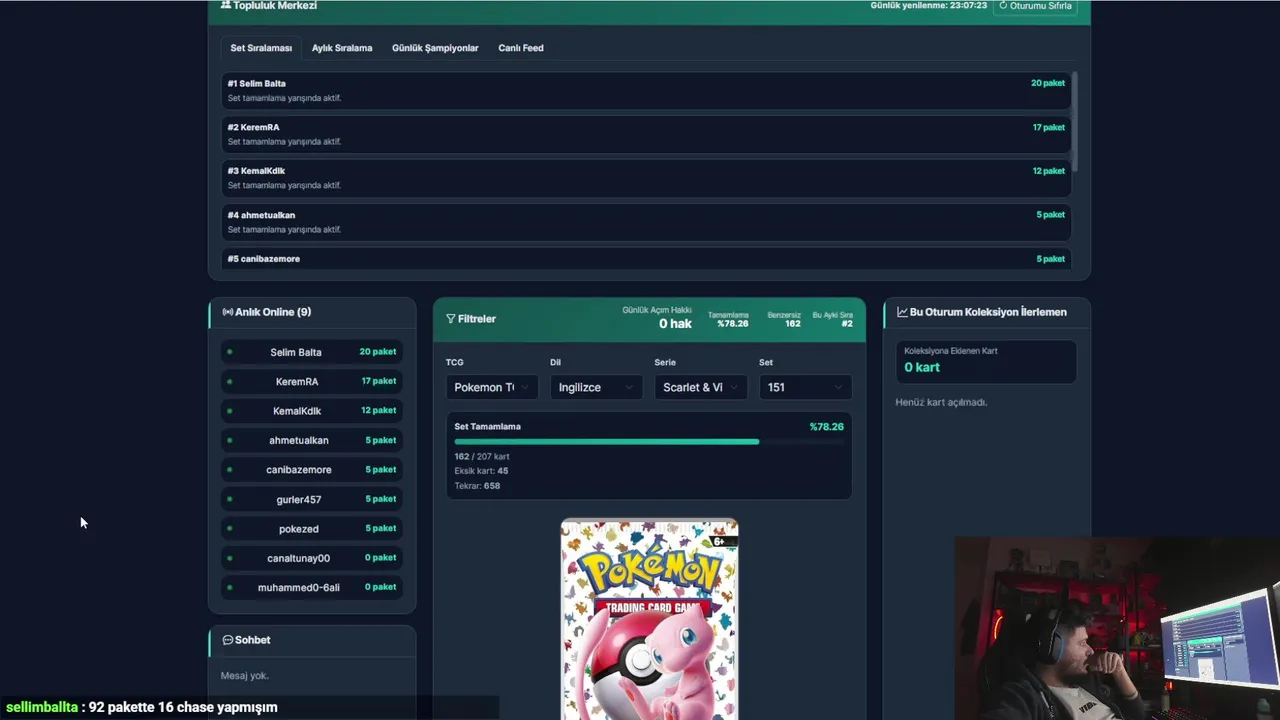Click the chart icon beside Bu Oturum Koleksiyon

pos(902,312)
